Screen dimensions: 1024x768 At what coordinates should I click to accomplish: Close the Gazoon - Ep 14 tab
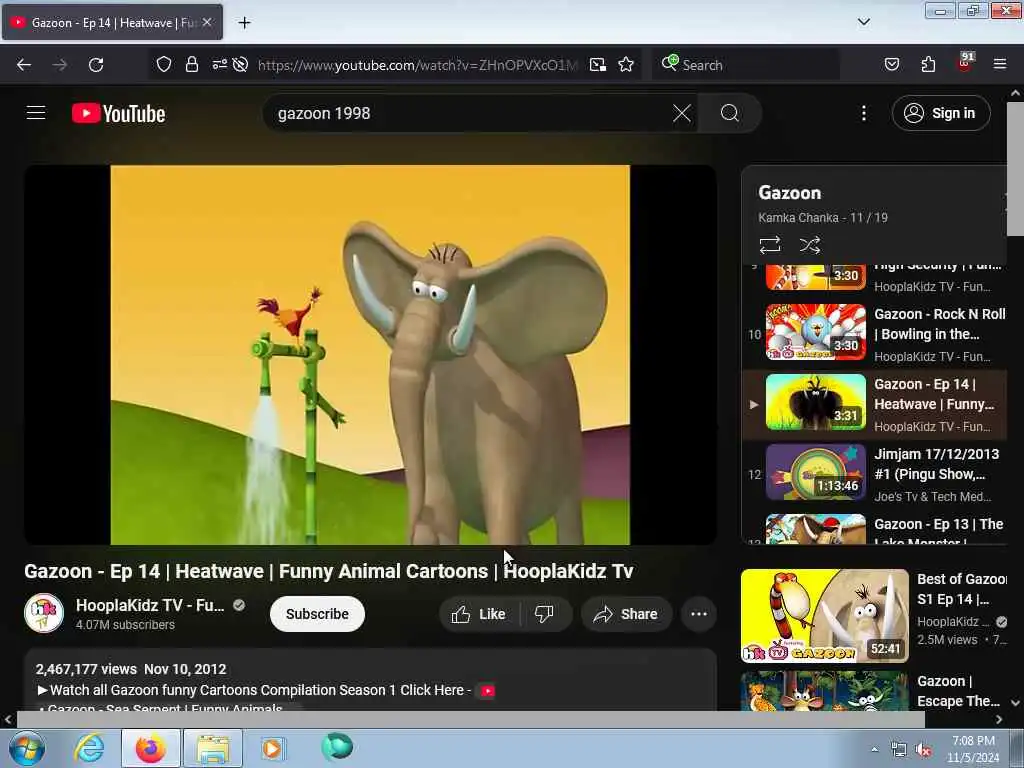(207, 22)
